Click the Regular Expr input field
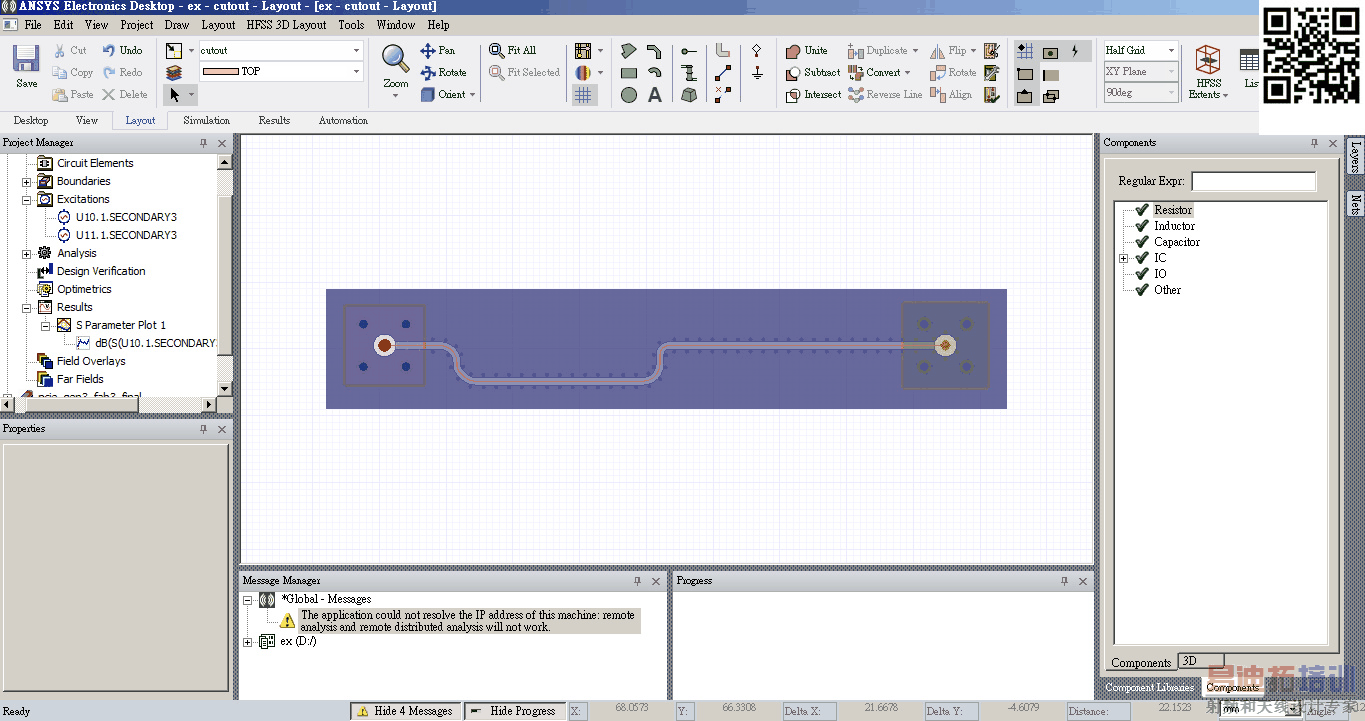 [1254, 181]
